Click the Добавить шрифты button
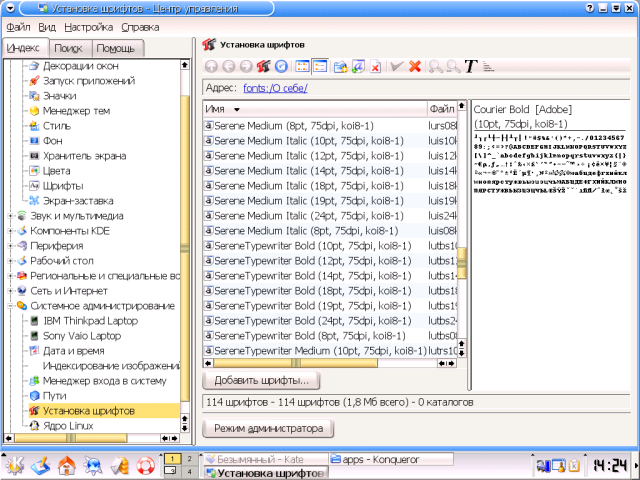Viewport: 640px width, 480px height. click(x=261, y=380)
